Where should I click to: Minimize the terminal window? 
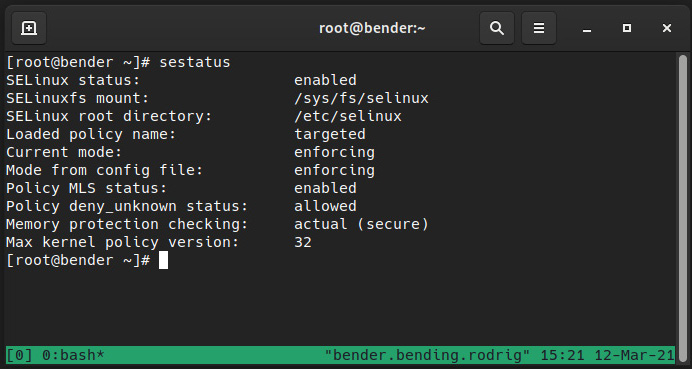click(x=587, y=29)
